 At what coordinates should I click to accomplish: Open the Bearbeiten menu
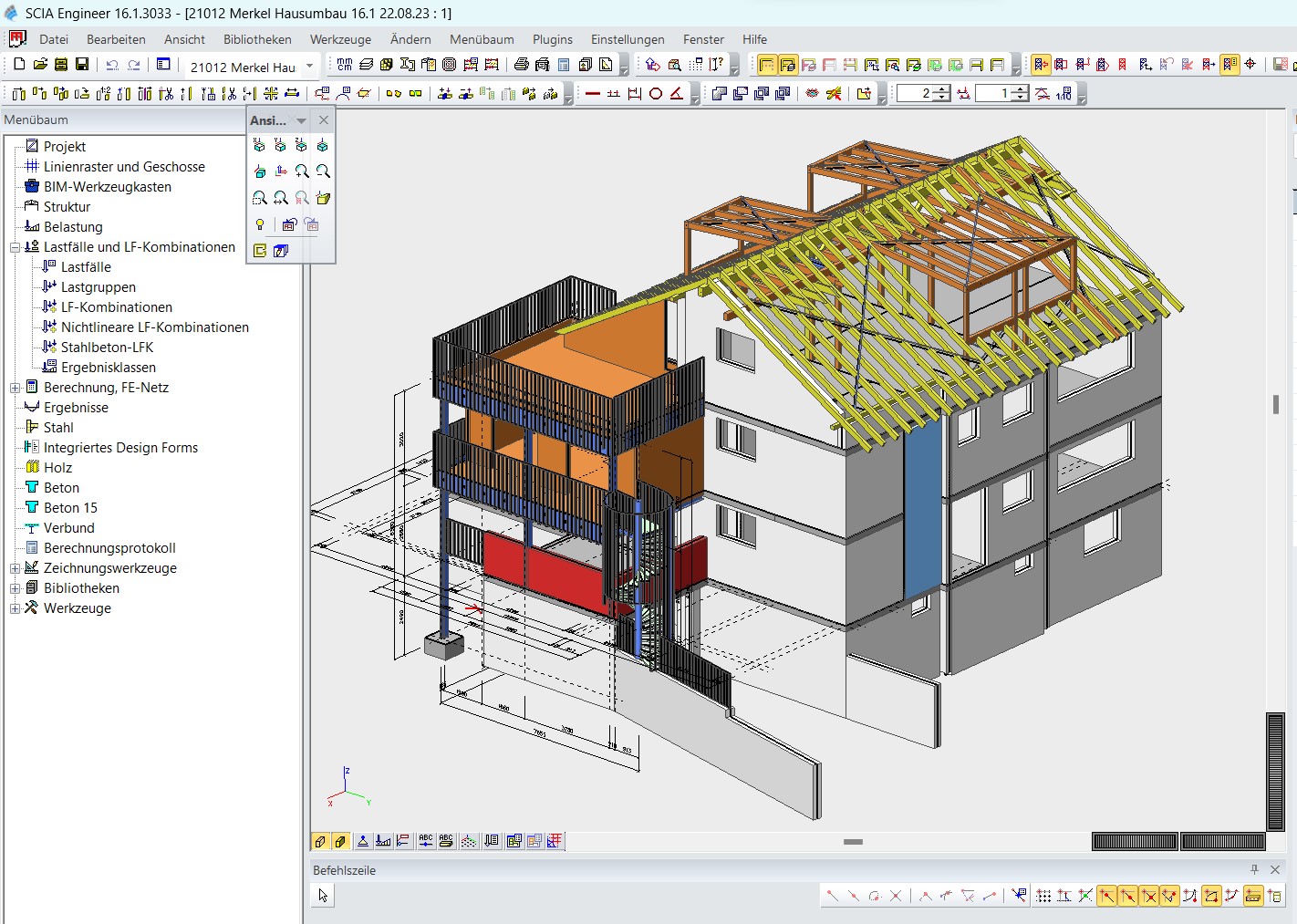[116, 39]
